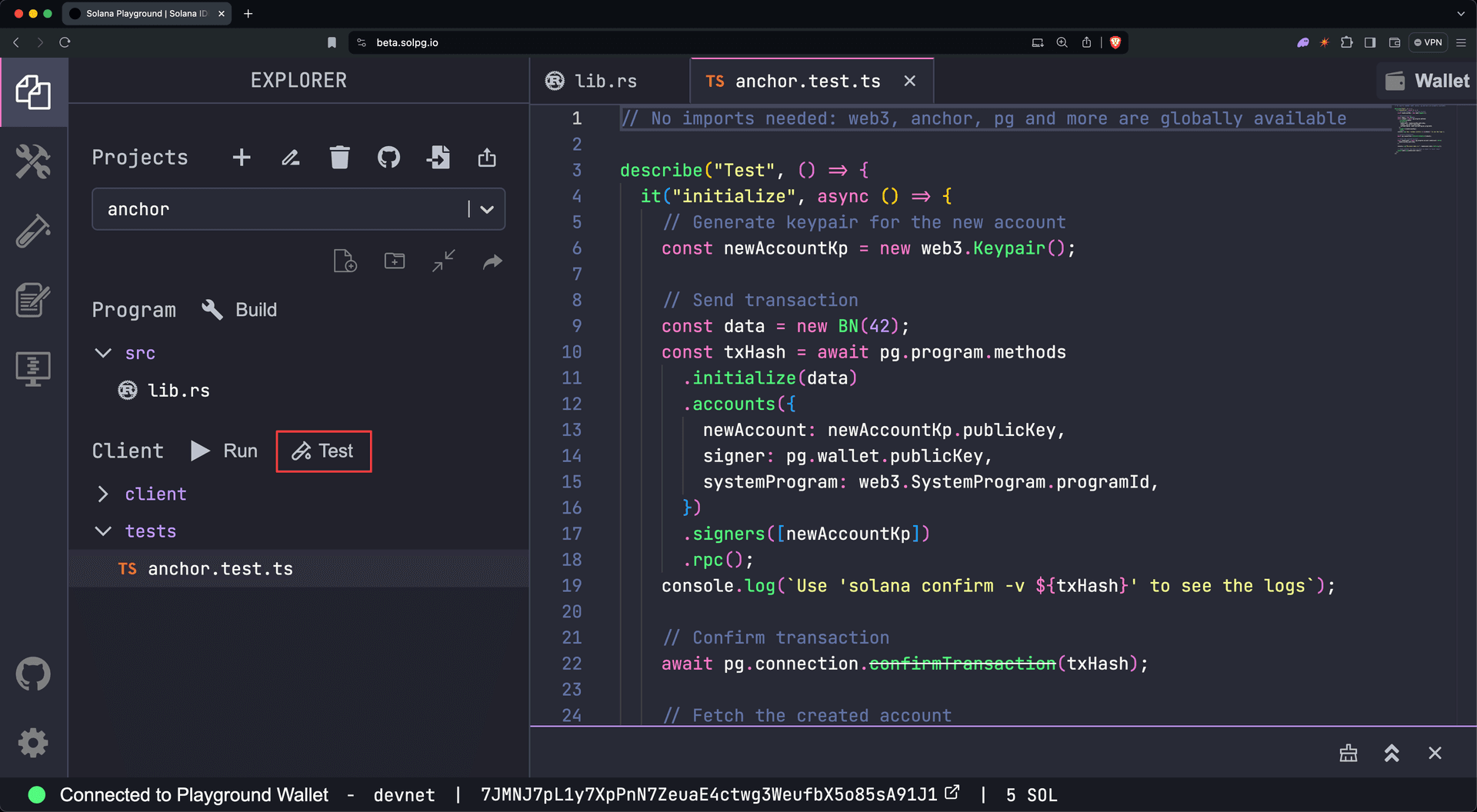This screenshot has height=812, width=1477.
Task: Create a new file in the explorer
Action: 345,261
